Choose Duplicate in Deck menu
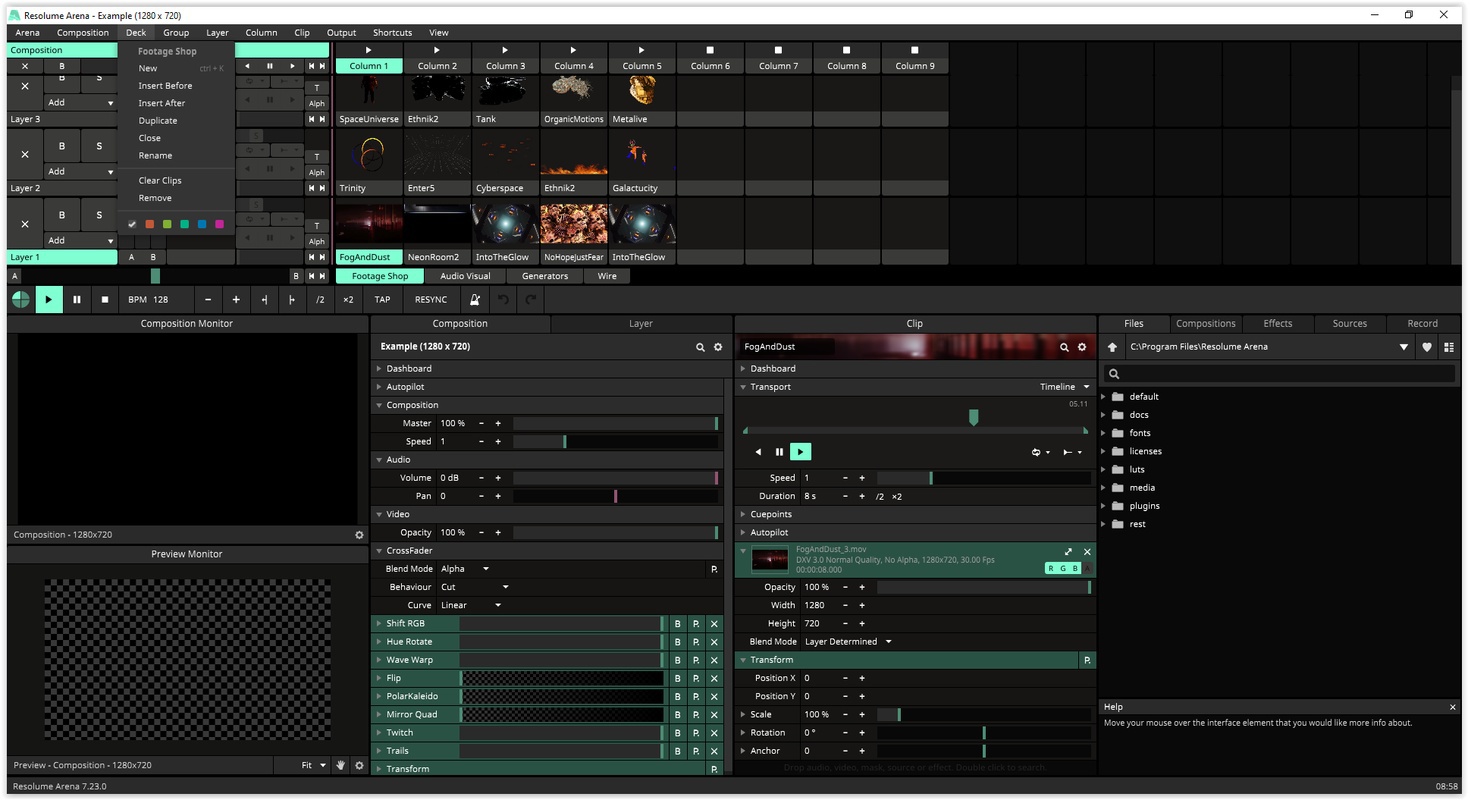The height and width of the screenshot is (800, 1468). 158,121
